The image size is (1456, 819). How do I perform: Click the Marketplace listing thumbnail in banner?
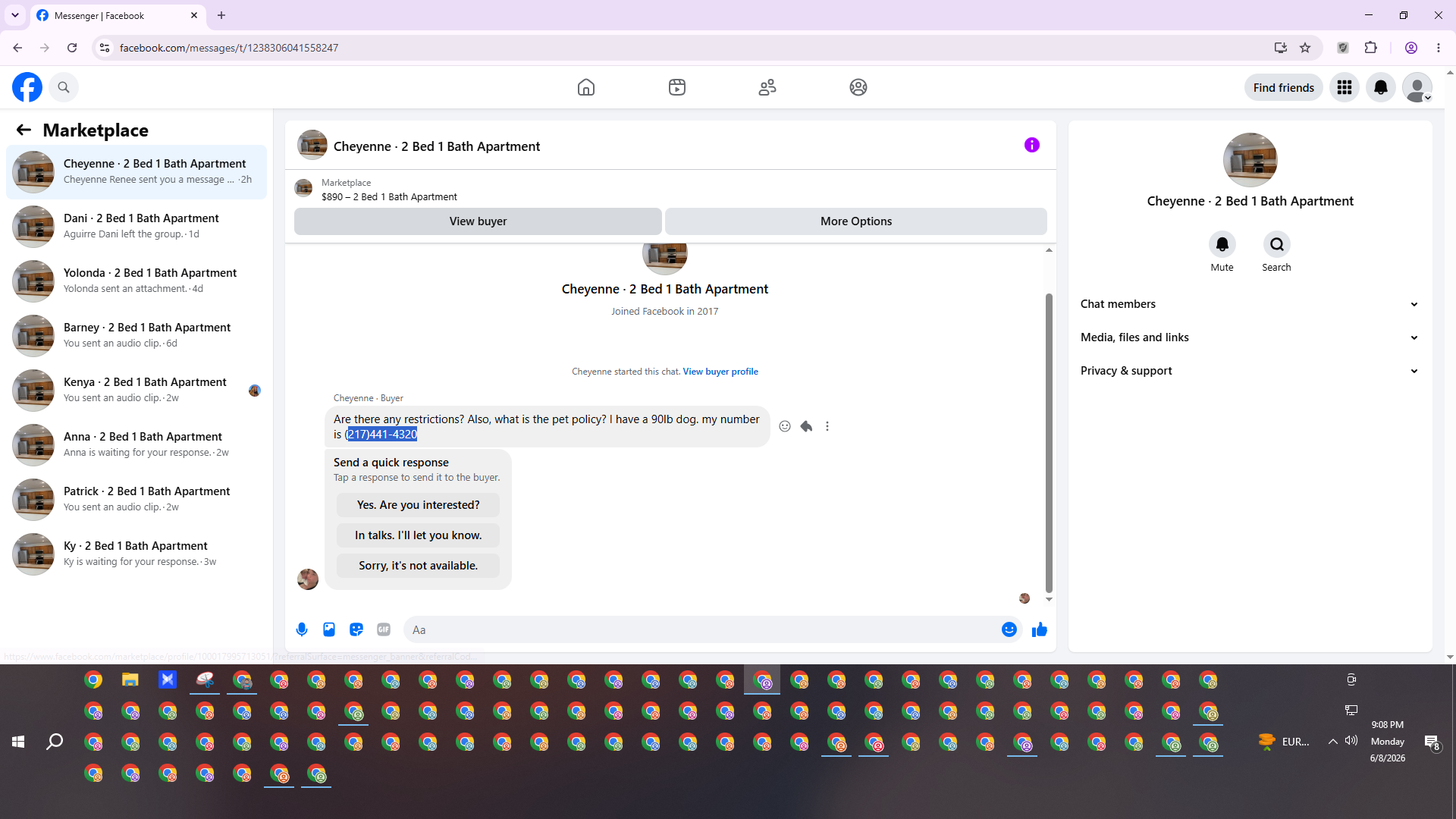pos(303,188)
